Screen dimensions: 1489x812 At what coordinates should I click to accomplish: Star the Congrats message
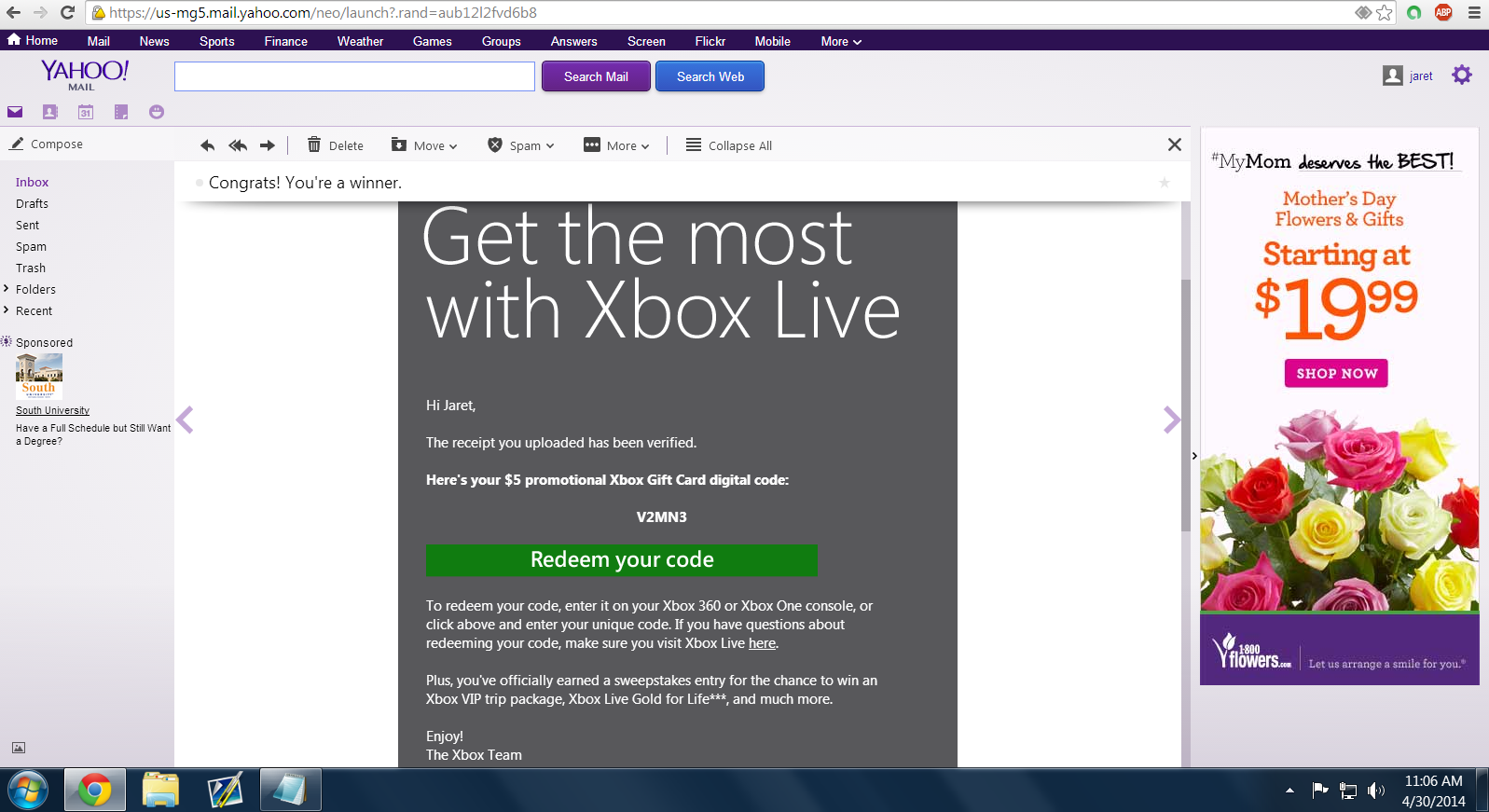[1165, 183]
